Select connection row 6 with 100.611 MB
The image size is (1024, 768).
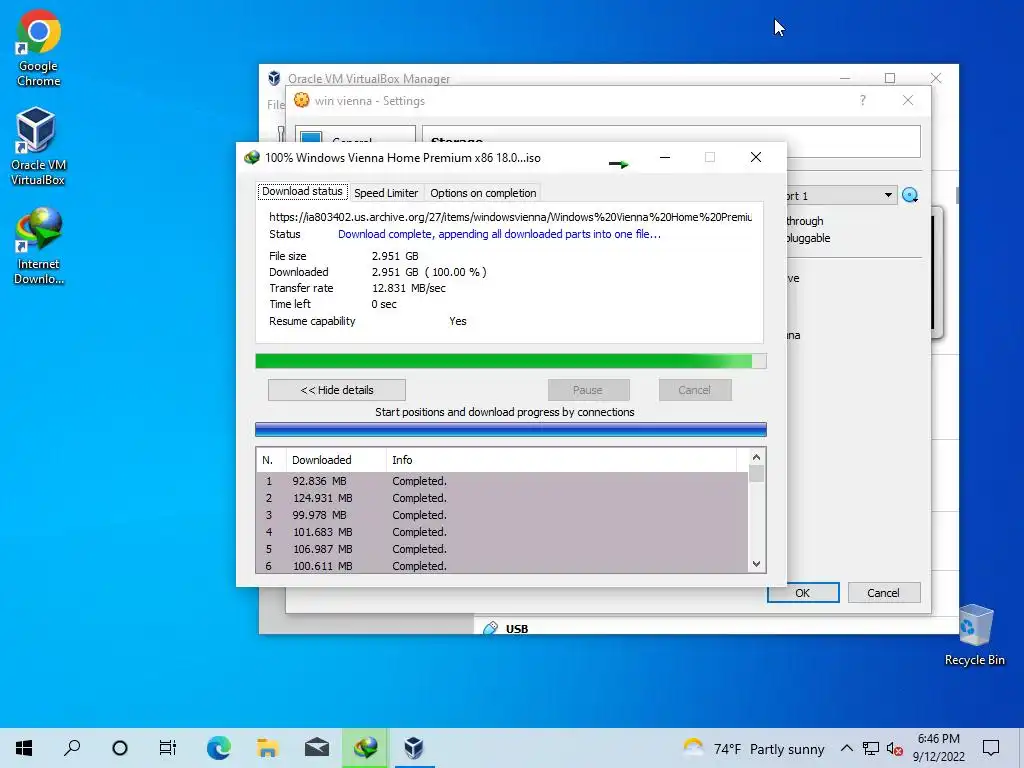(502, 566)
